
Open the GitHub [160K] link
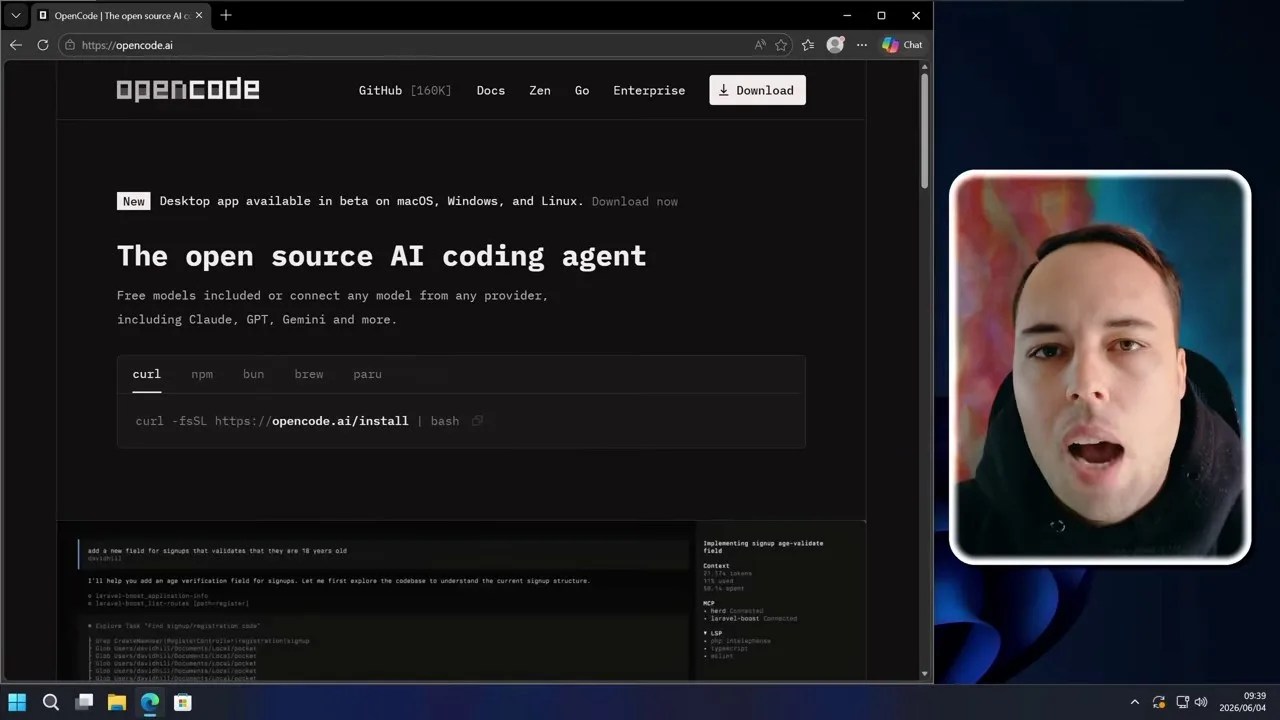point(405,90)
